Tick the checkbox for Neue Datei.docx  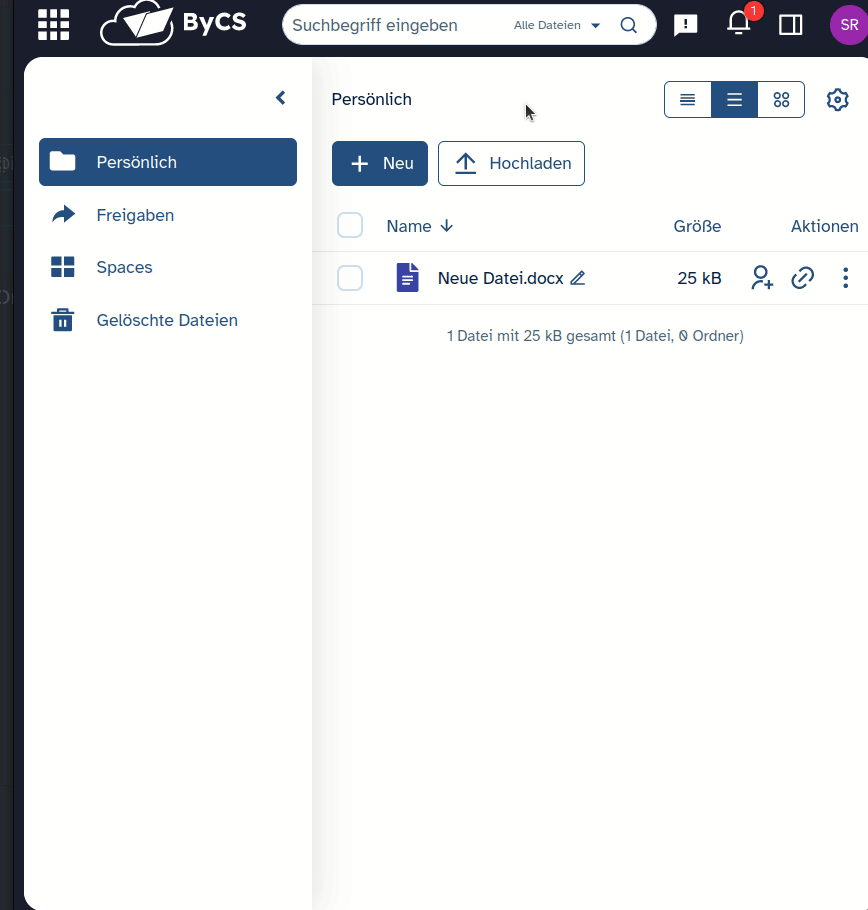click(350, 278)
